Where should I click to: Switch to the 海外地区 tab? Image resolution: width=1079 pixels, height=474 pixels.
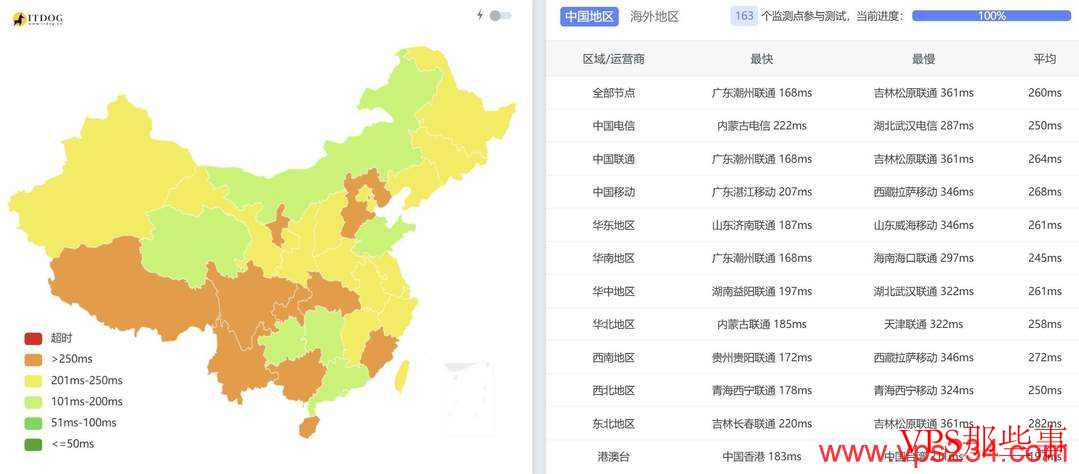pyautogui.click(x=654, y=17)
